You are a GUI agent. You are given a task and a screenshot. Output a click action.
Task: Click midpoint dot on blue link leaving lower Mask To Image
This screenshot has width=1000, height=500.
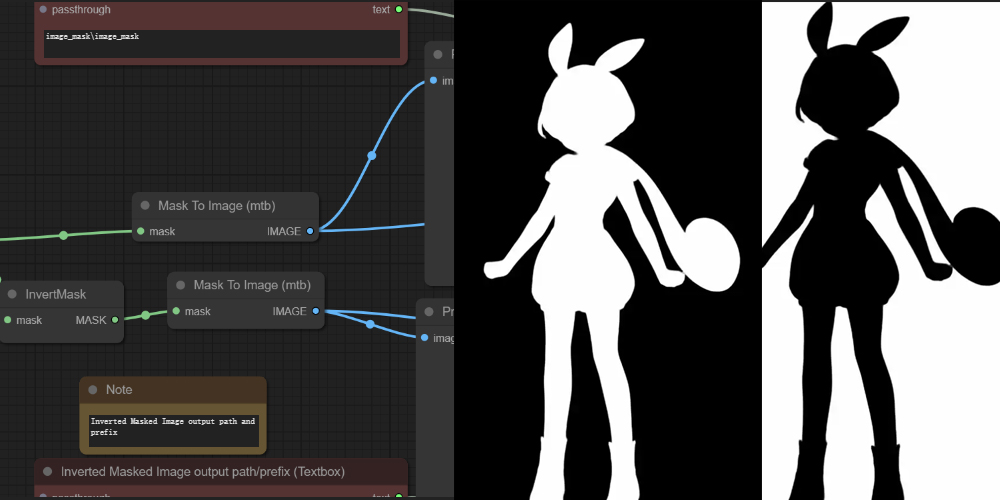tap(370, 325)
